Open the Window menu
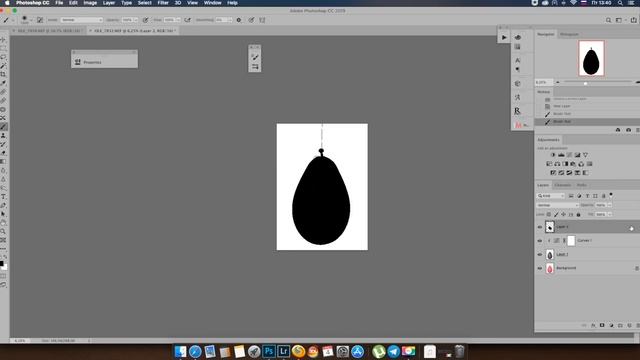Screen dimensions: 640x360 click(x=212, y=3)
